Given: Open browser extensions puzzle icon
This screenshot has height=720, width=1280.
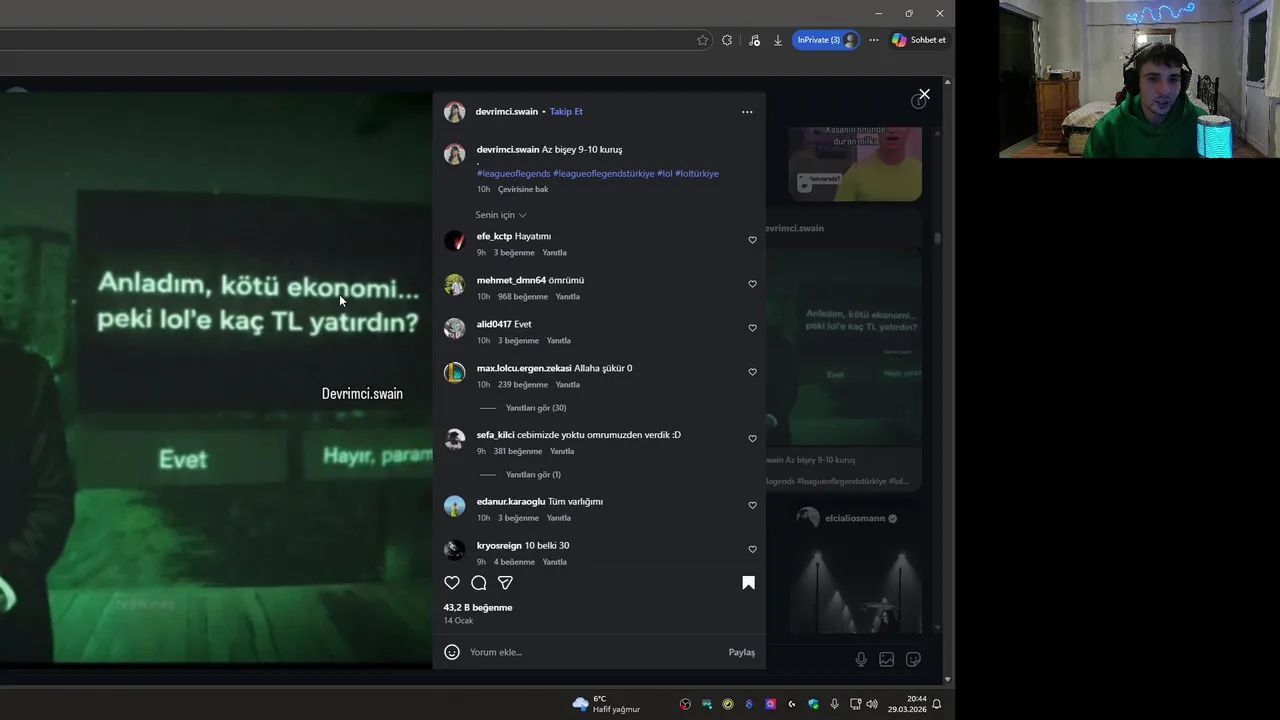Looking at the screenshot, I should pos(727,40).
